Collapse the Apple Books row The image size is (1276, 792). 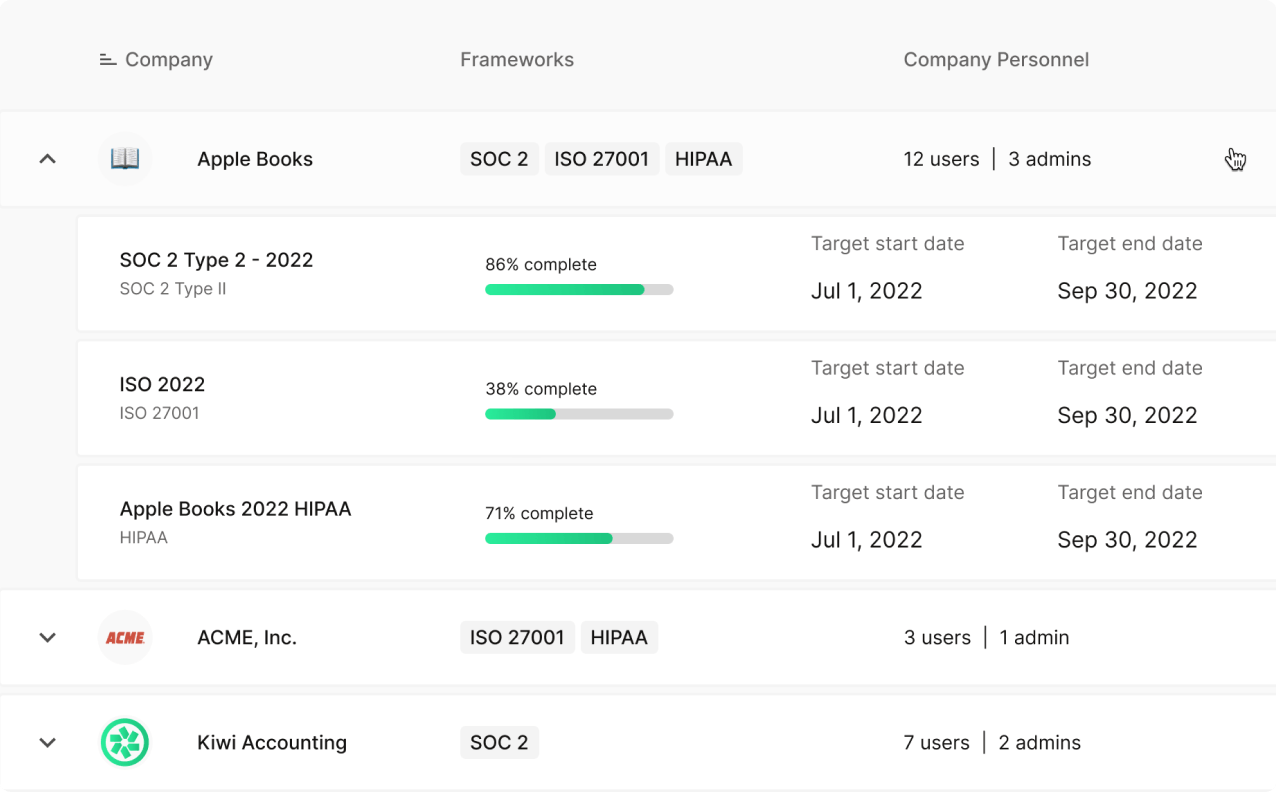coord(47,159)
